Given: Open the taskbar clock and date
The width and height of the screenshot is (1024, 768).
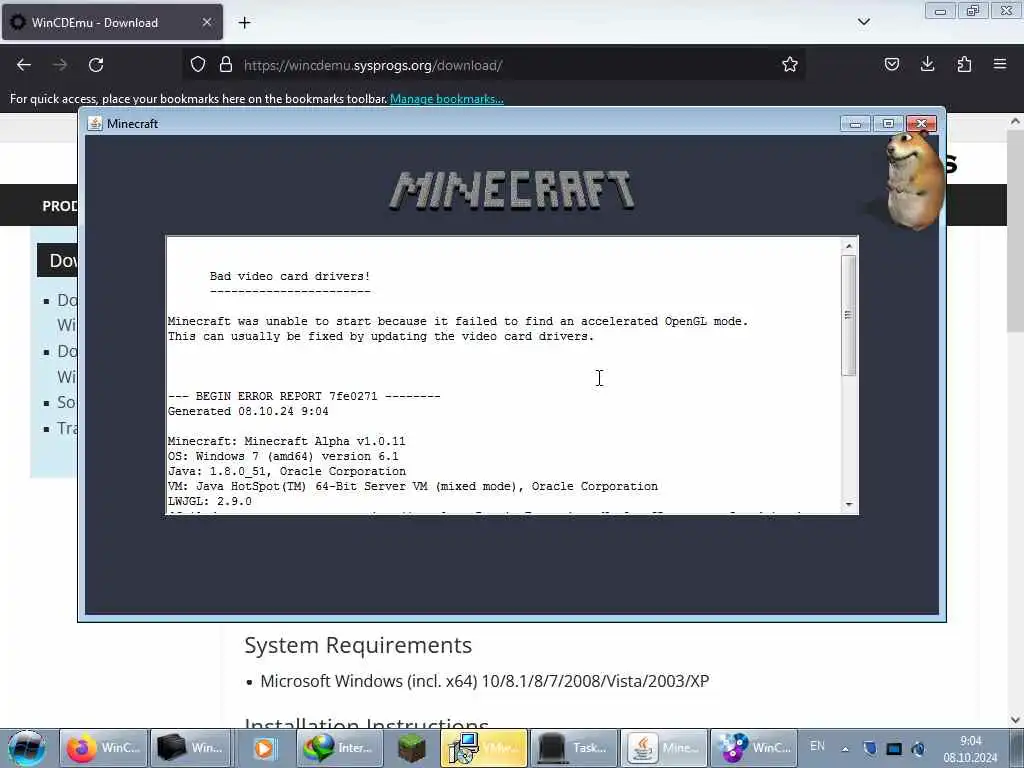Looking at the screenshot, I should click(x=970, y=749).
